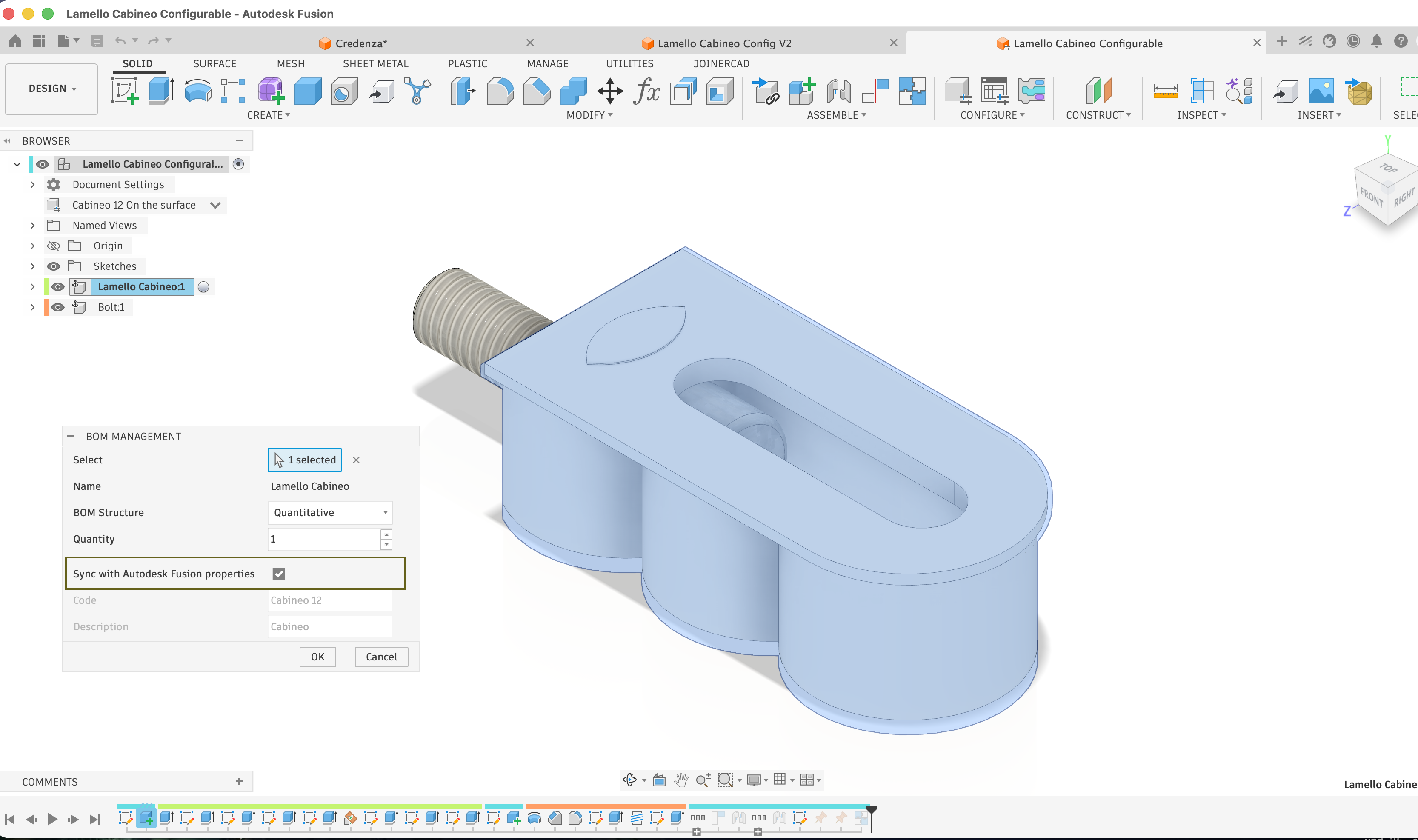Open the BOM Structure Quantitative dropdown
The image size is (1418, 840).
click(330, 513)
